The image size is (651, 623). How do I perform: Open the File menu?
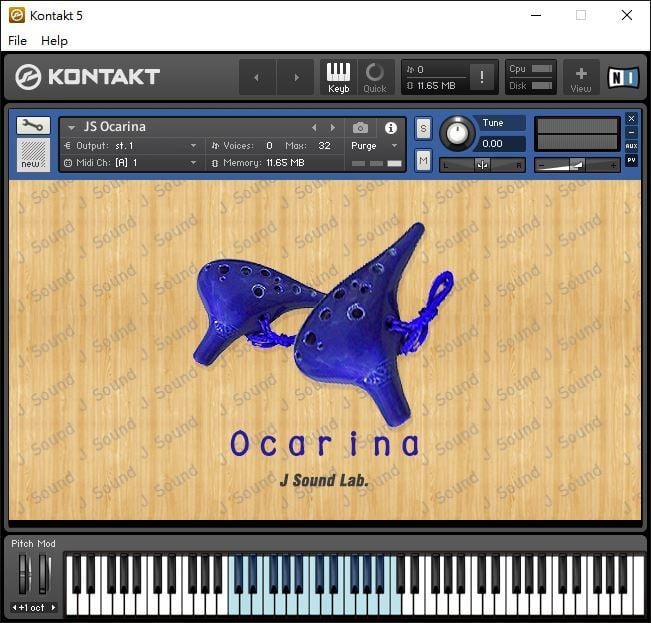[17, 41]
